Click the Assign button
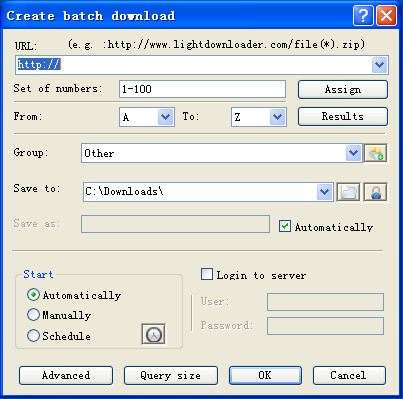The width and height of the screenshot is (403, 399). [x=343, y=90]
